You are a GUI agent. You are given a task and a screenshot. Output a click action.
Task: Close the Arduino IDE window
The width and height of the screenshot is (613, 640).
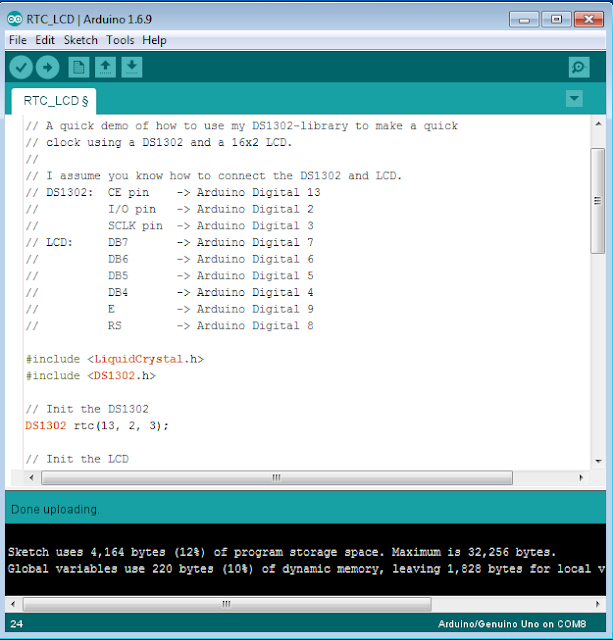[x=589, y=19]
